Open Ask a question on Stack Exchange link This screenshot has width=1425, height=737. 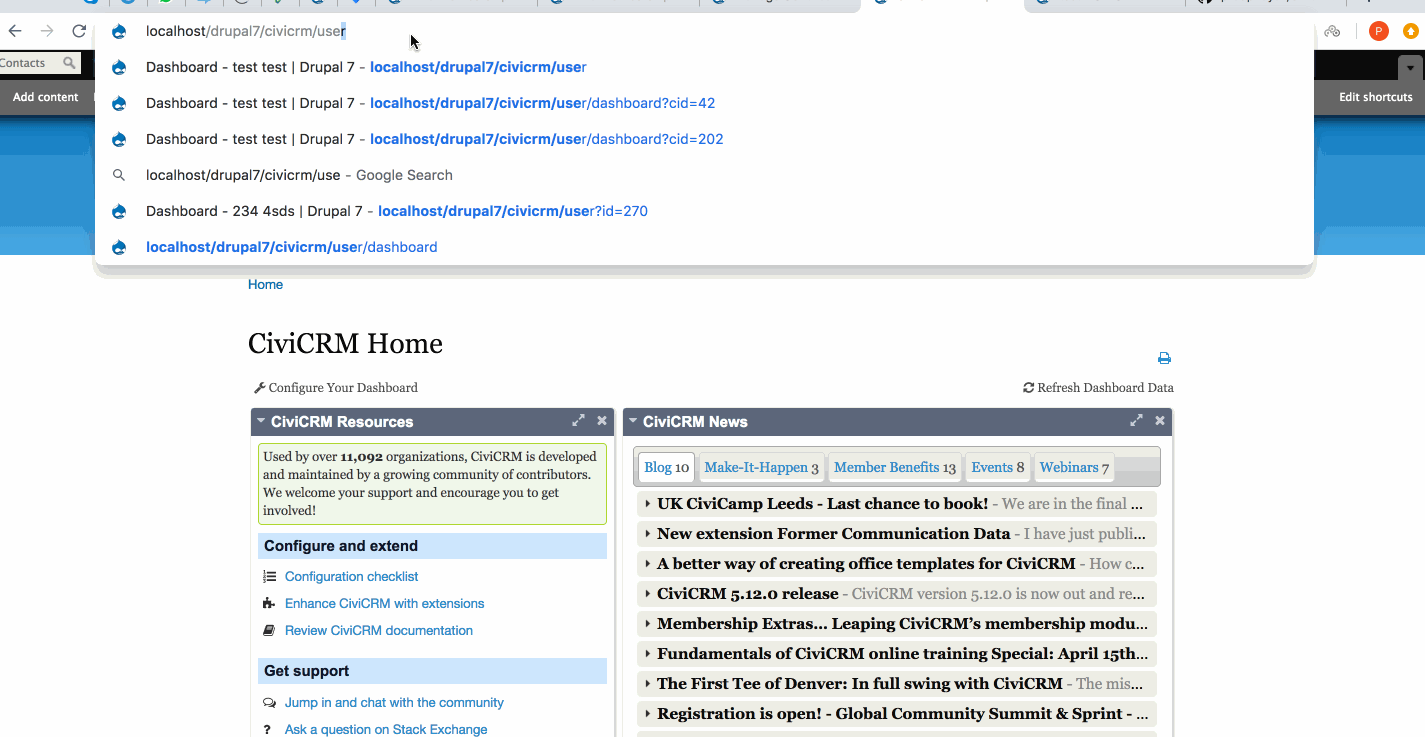click(386, 730)
